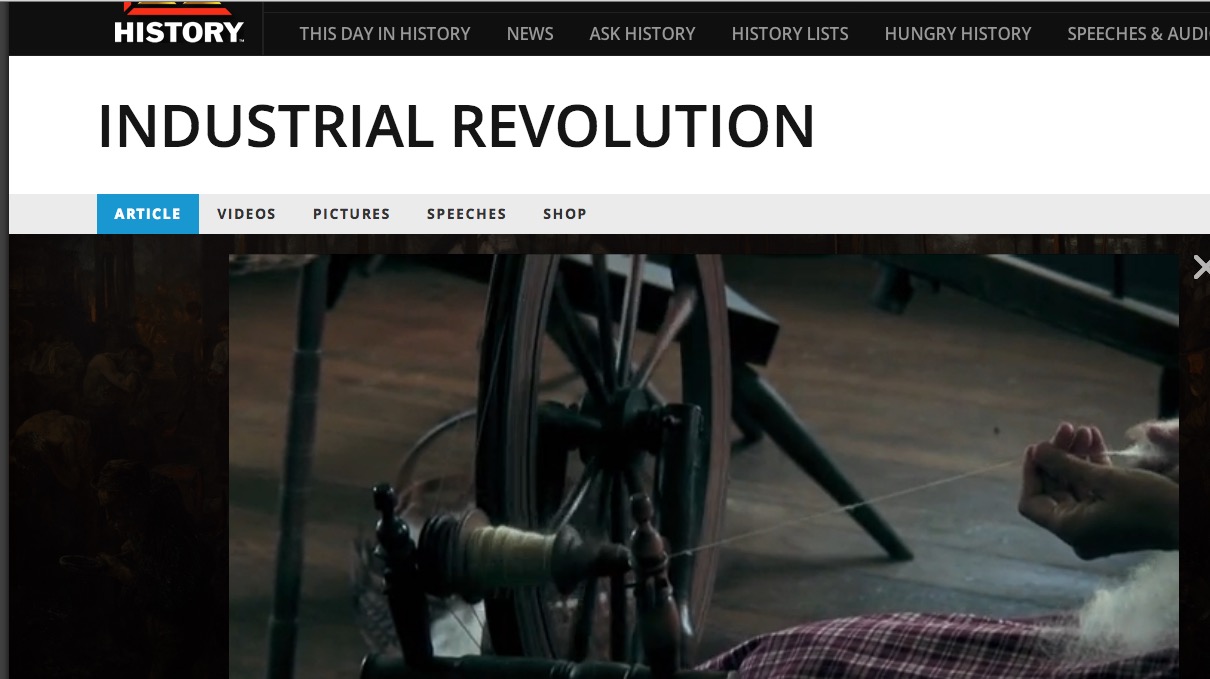
Task: Go to the Shop tab
Action: click(565, 214)
